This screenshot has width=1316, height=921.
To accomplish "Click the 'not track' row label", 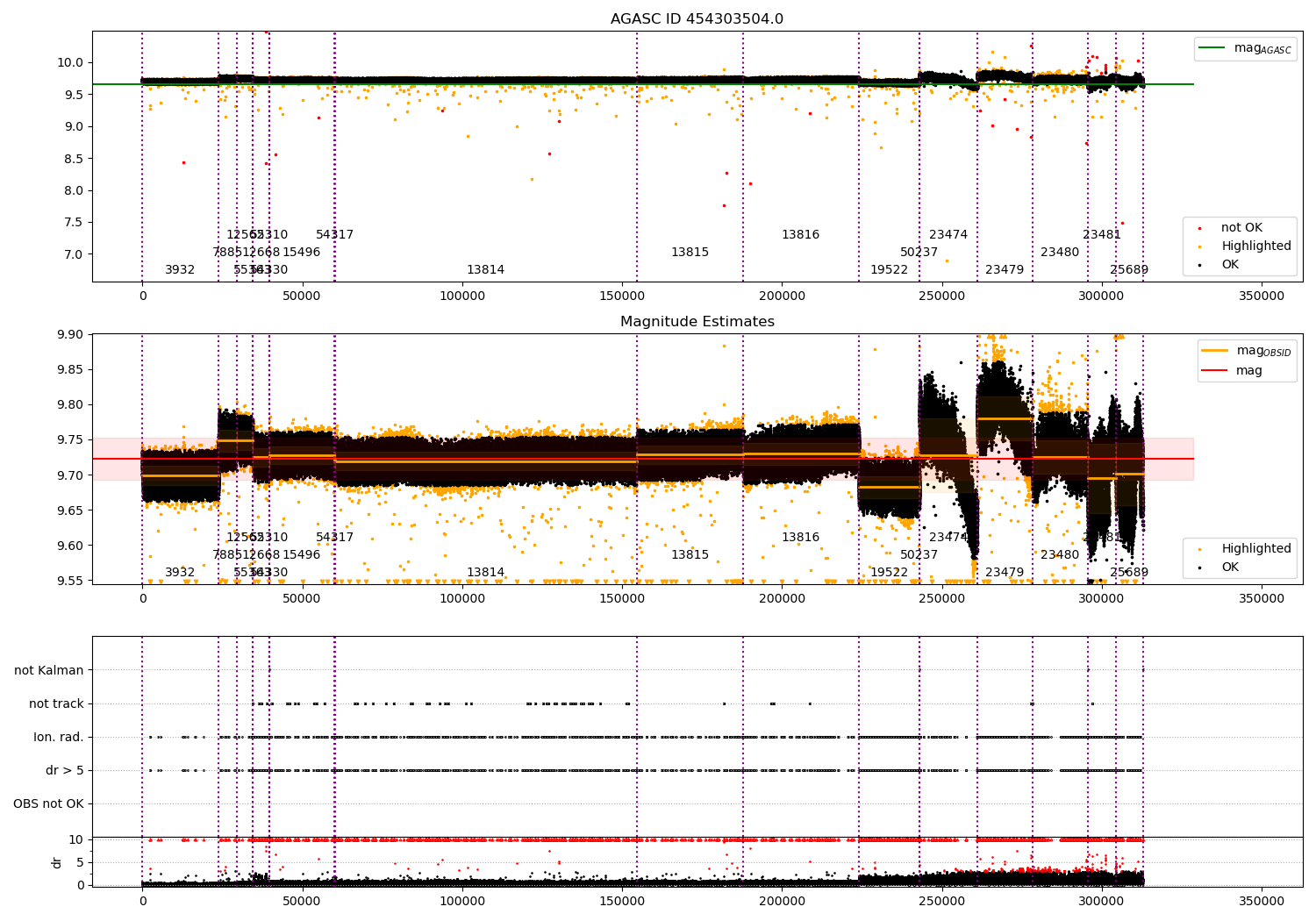I will (x=56, y=703).
